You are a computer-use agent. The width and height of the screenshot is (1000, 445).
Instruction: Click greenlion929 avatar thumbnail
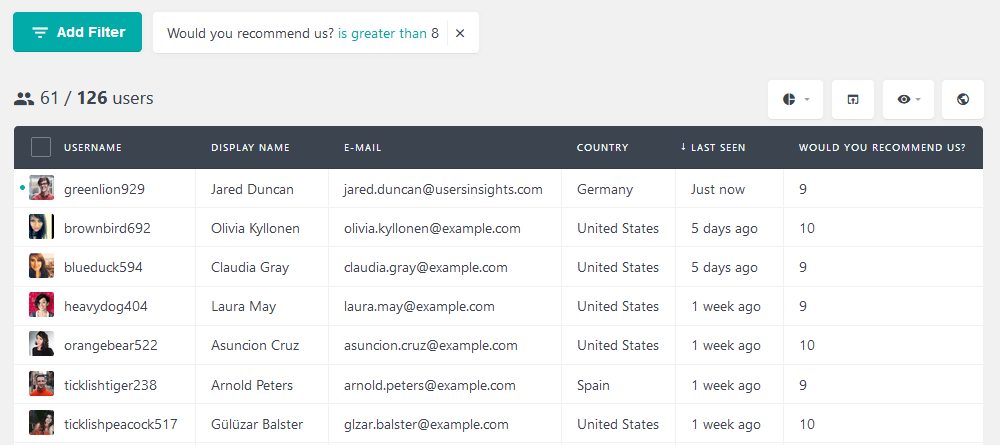[x=41, y=188]
